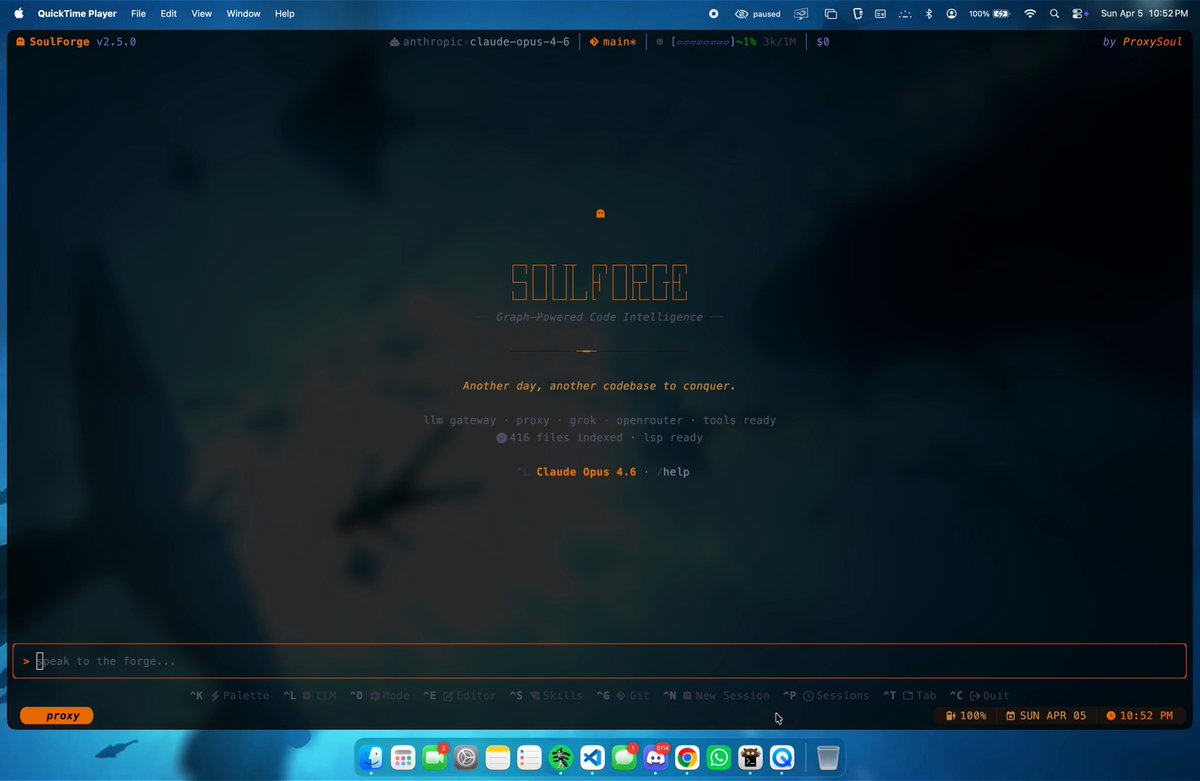Viewport: 1200px width, 781px height.
Task: Click the Claude Opus 4.6 model name
Action: coord(586,472)
